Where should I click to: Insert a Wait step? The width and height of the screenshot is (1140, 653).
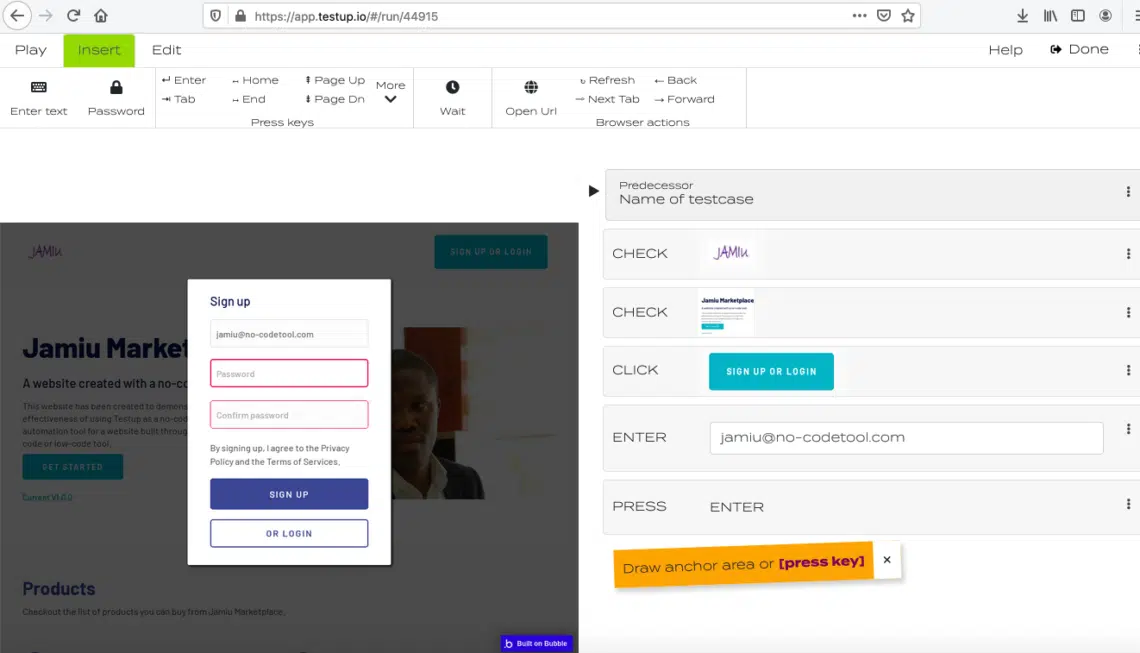pos(452,98)
